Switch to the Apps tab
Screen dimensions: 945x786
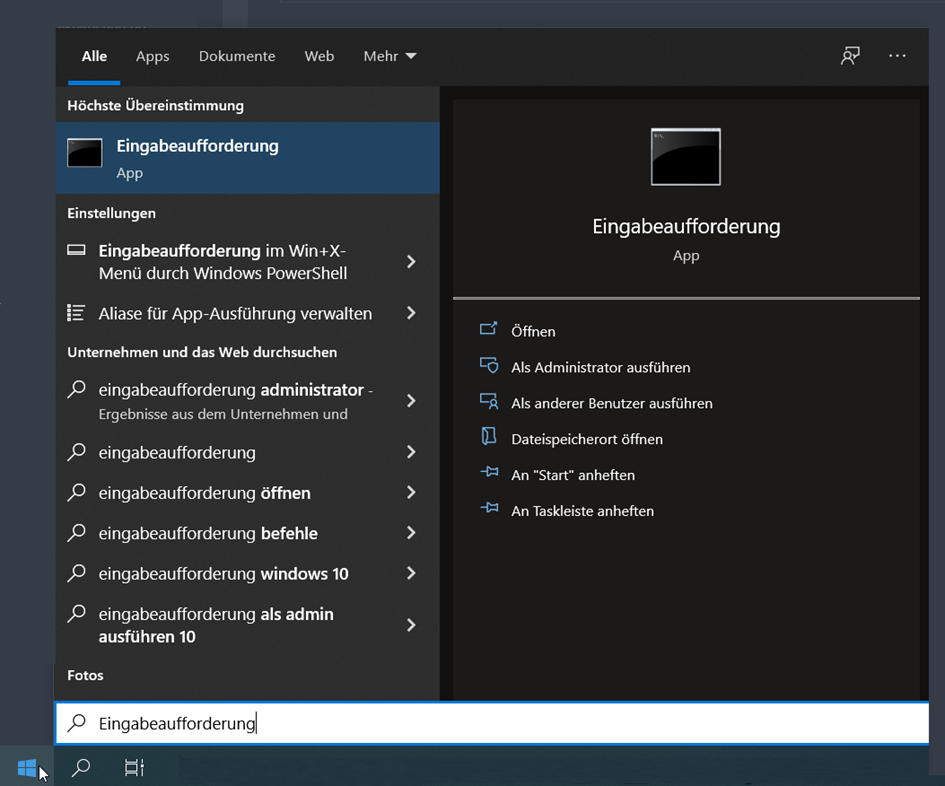tap(153, 56)
